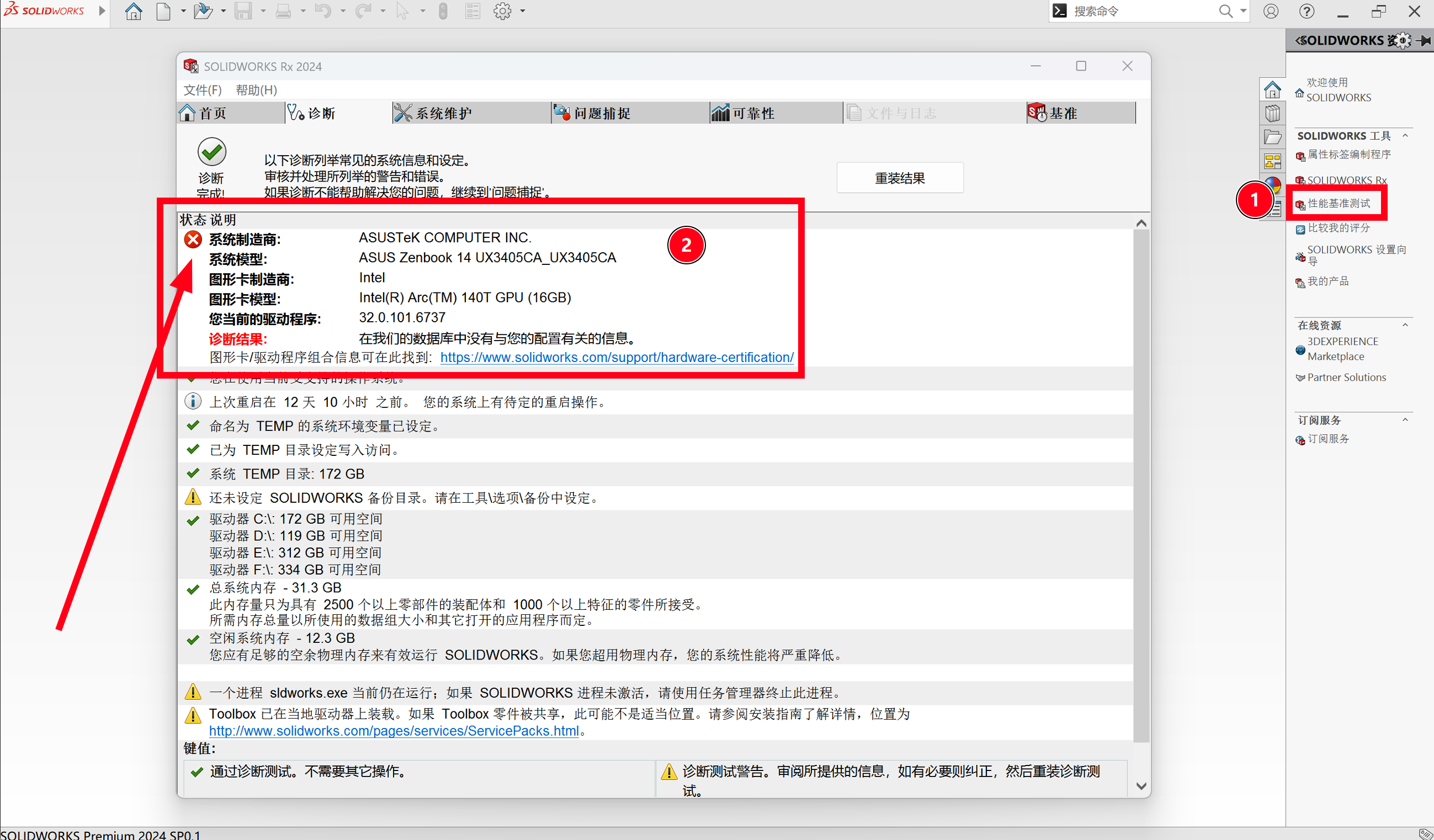1434x840 pixels.
Task: Open the Design Library tab icon
Action: (x=1272, y=113)
